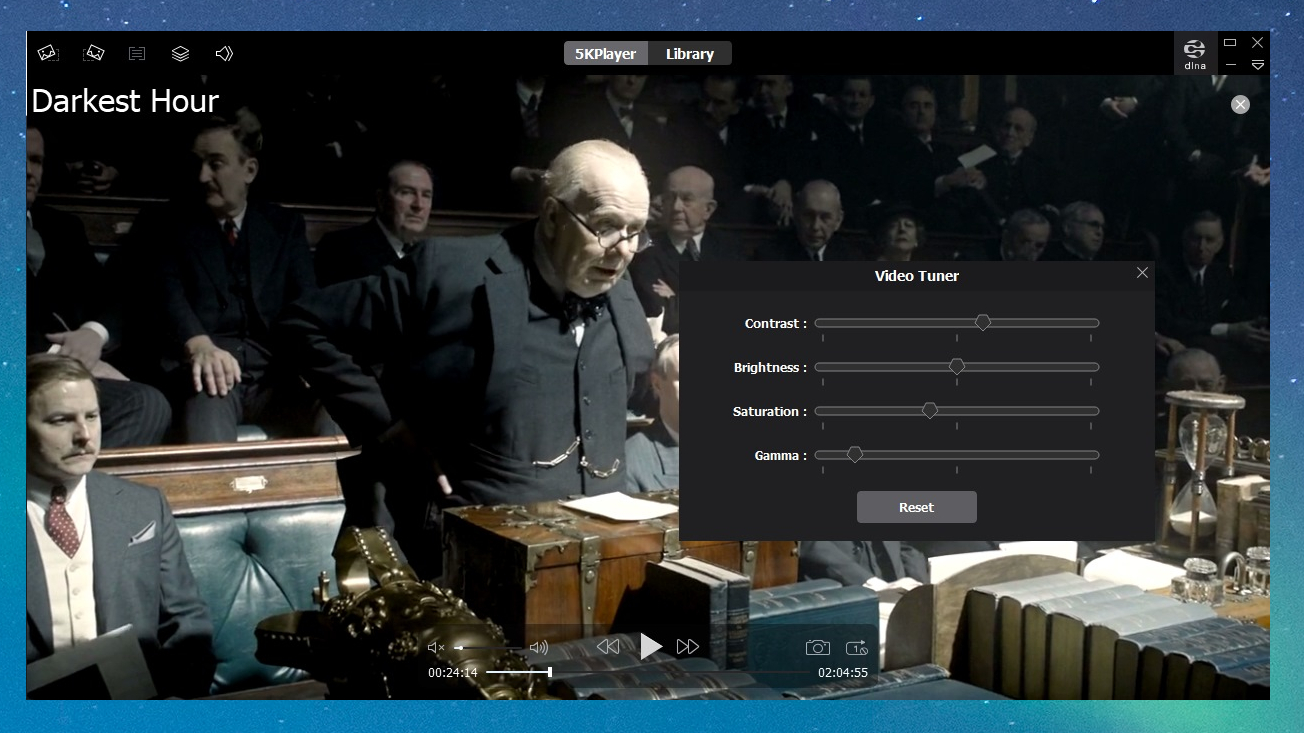This screenshot has width=1304, height=733.
Task: Play the video
Action: coord(651,646)
